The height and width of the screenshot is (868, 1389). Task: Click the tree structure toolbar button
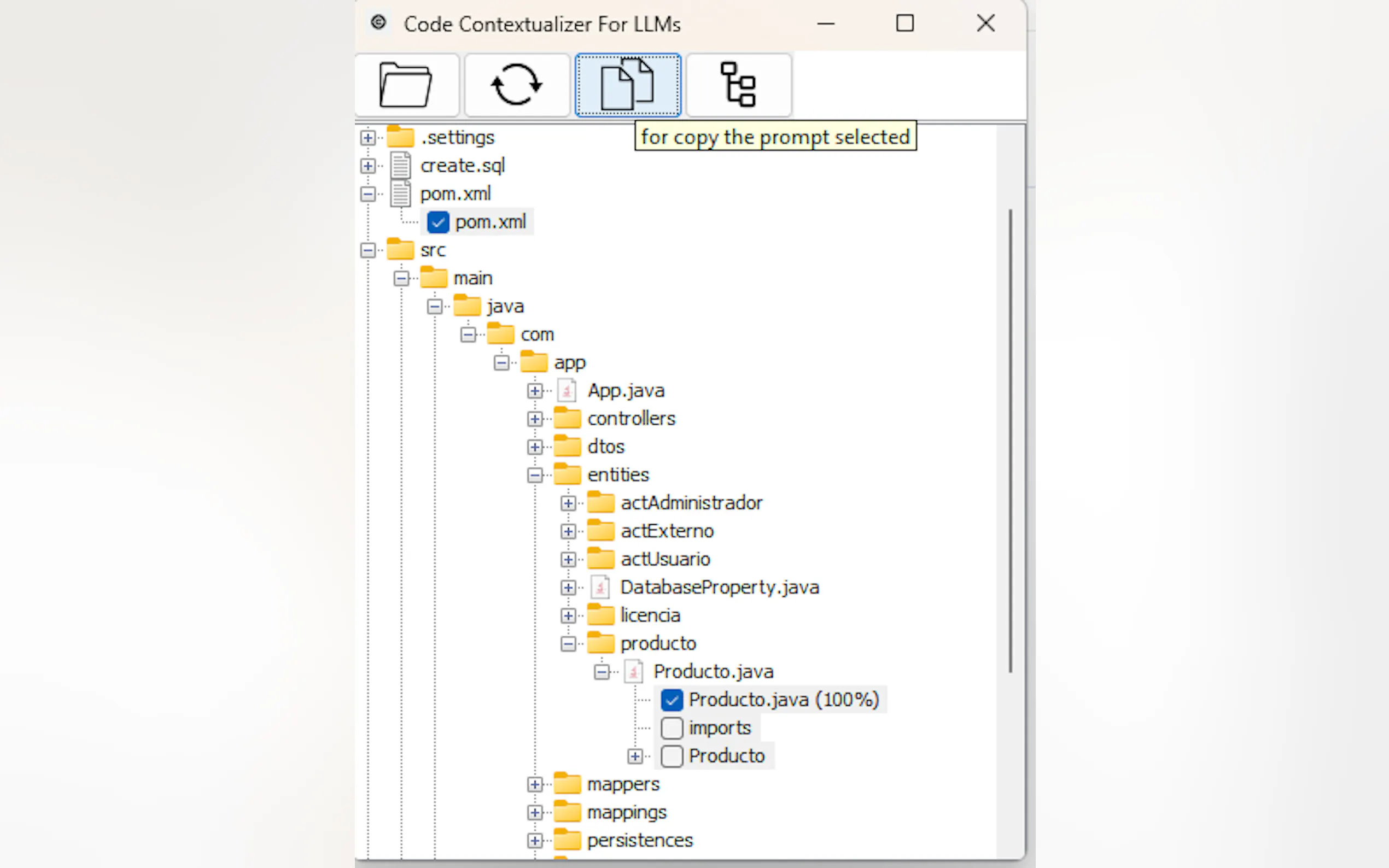click(738, 85)
